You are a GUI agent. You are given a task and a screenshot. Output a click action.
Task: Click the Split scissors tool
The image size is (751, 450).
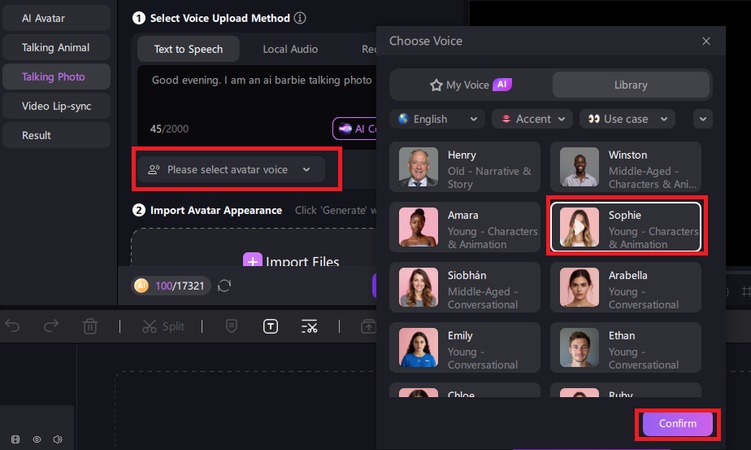click(162, 326)
